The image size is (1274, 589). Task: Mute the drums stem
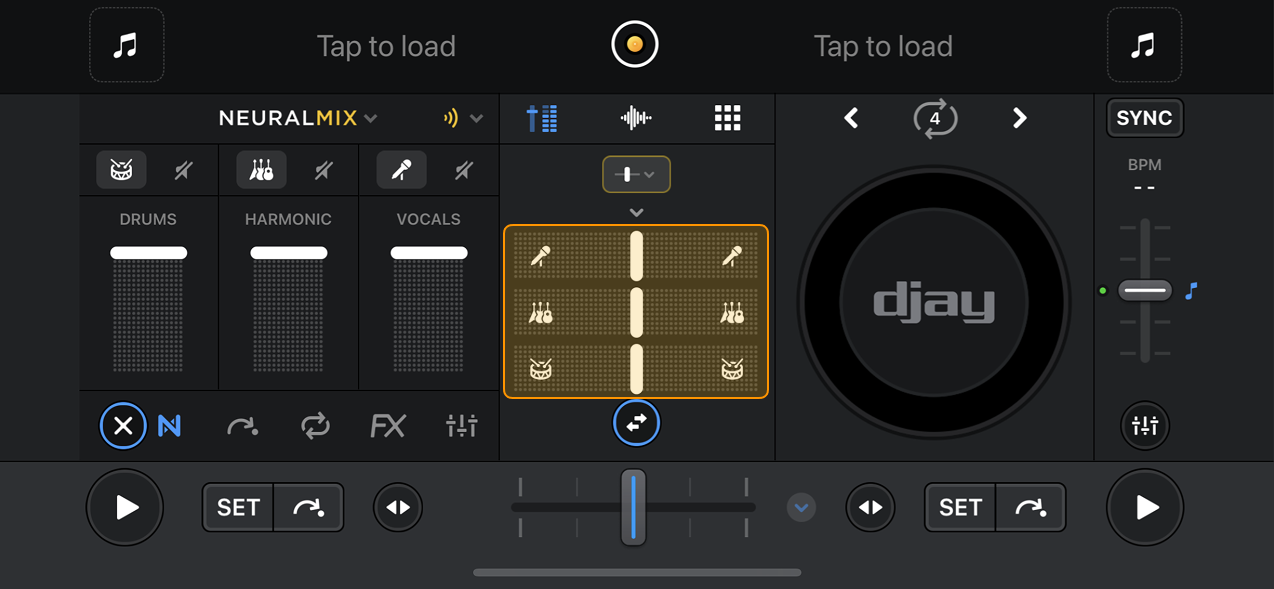[183, 169]
